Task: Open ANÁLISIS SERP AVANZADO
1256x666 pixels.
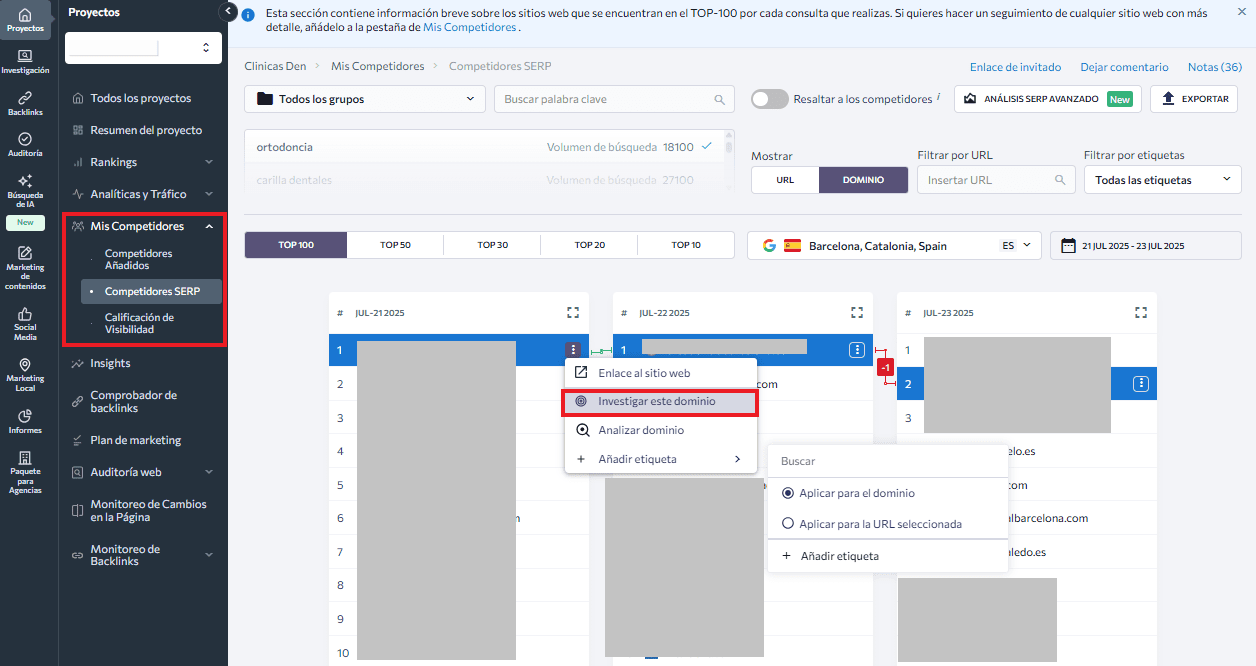Action: (1048, 99)
